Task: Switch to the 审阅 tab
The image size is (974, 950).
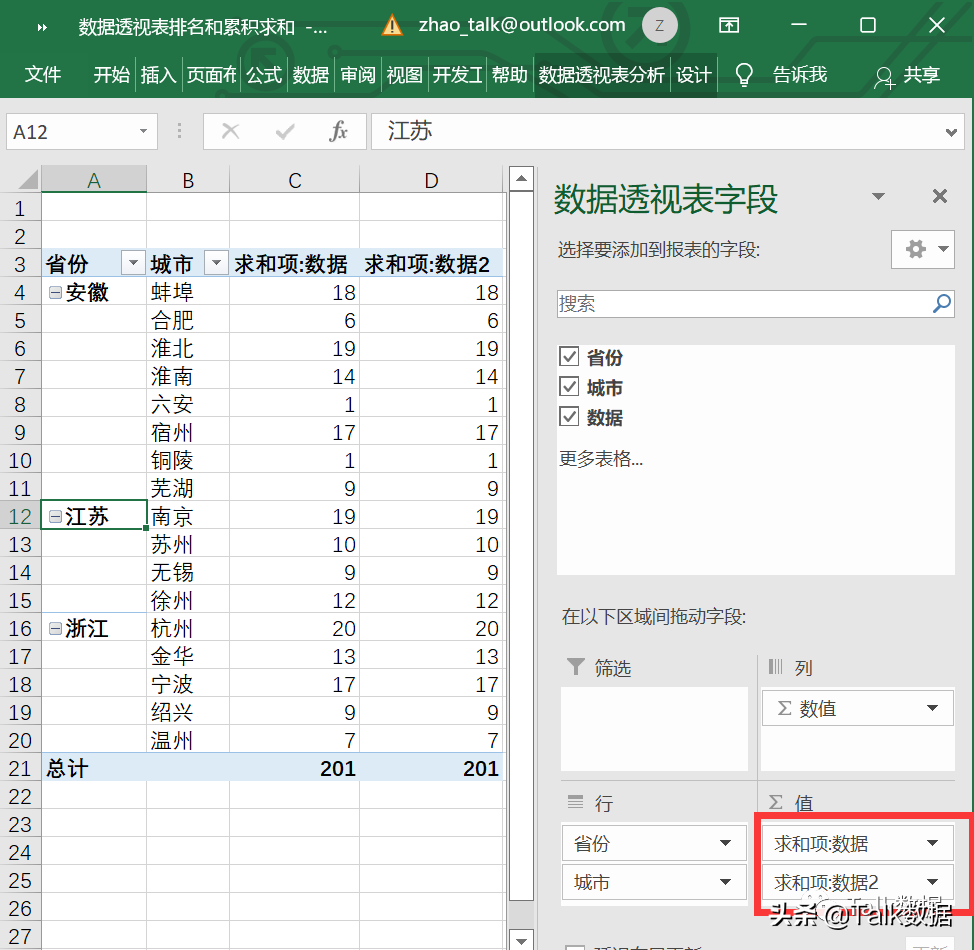Action: 358,75
